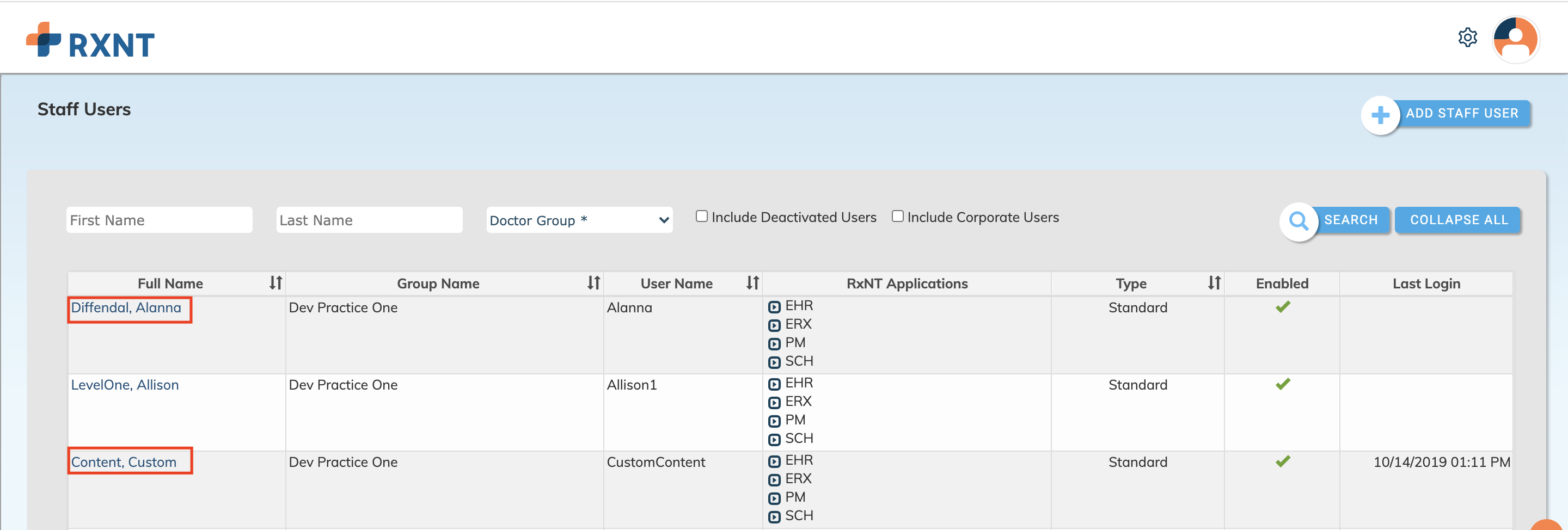This screenshot has height=530, width=1568.
Task: Click ADD STAFF USER button
Action: point(1461,113)
